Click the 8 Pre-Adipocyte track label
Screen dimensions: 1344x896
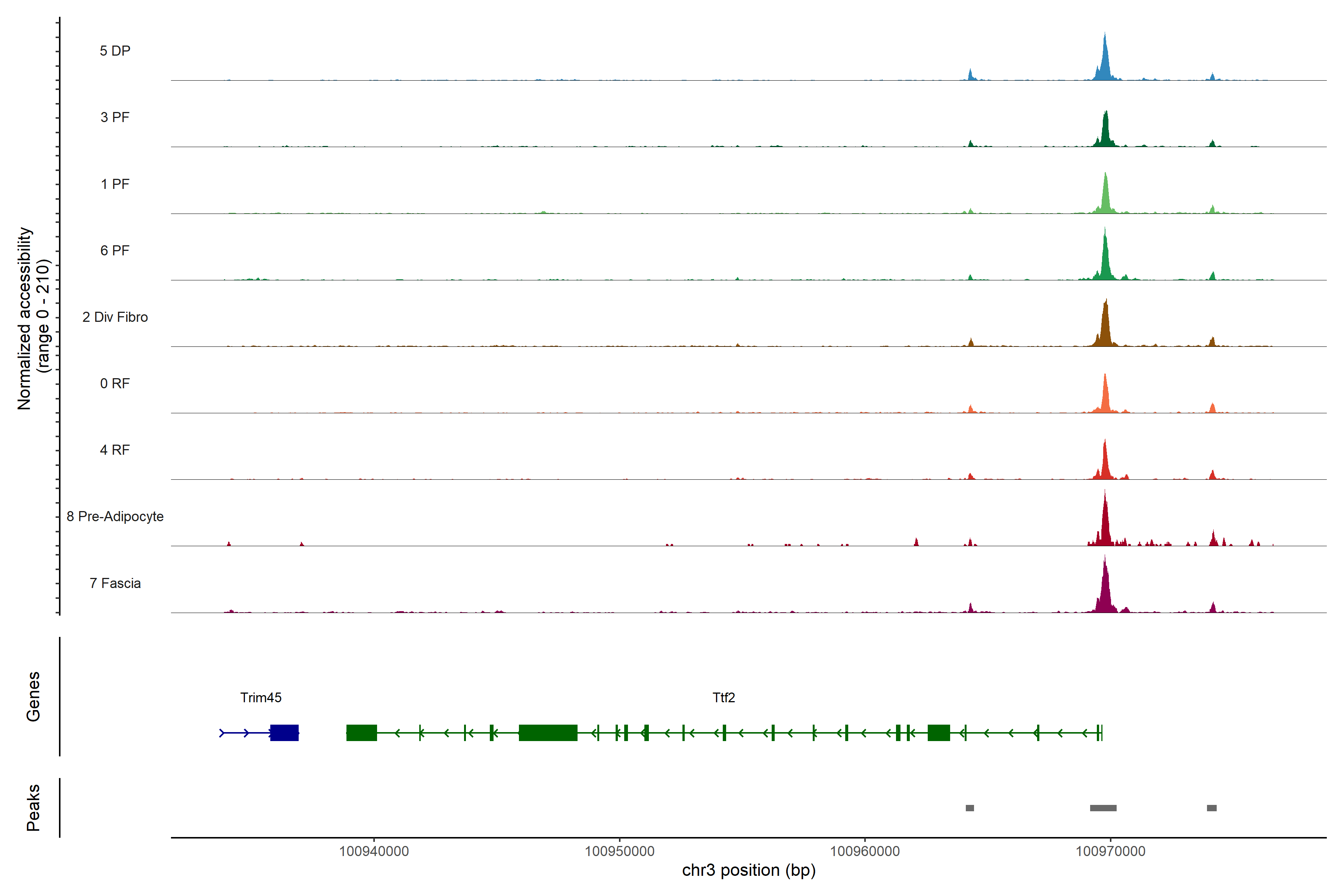pos(115,517)
